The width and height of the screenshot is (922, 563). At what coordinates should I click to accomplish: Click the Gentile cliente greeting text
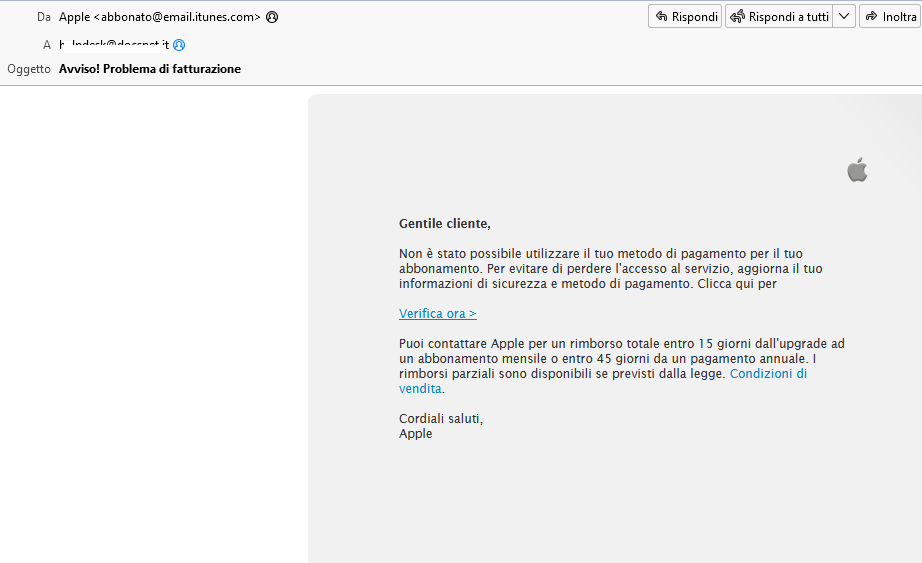click(445, 224)
